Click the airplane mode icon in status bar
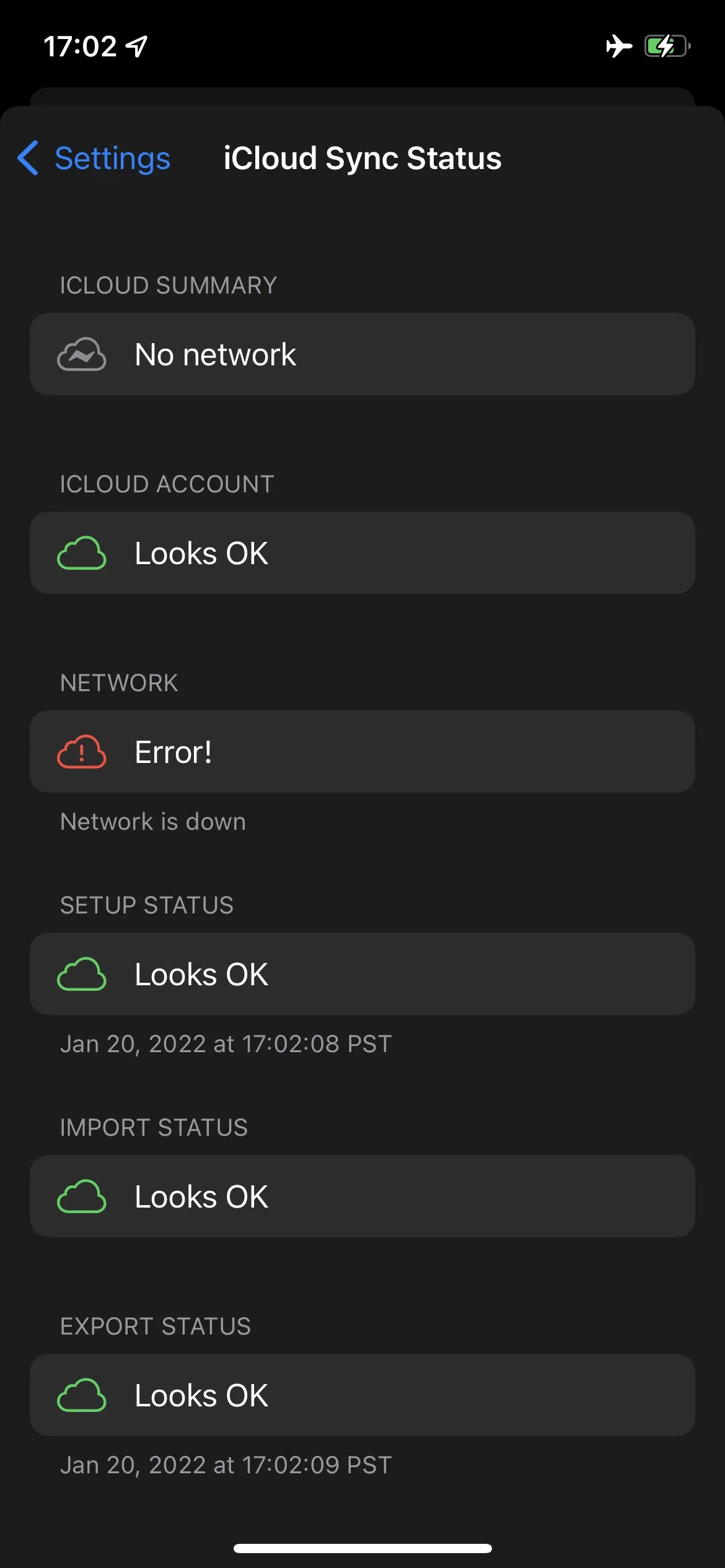Viewport: 725px width, 1568px height. pyautogui.click(x=620, y=46)
